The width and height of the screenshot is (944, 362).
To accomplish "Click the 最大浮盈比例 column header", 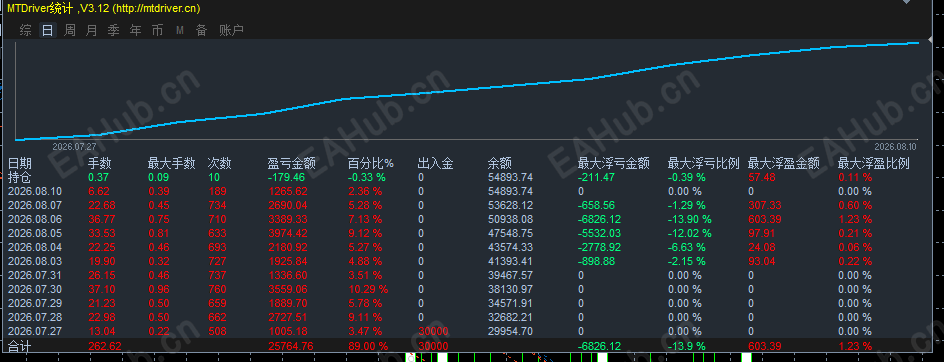I will 874,163.
